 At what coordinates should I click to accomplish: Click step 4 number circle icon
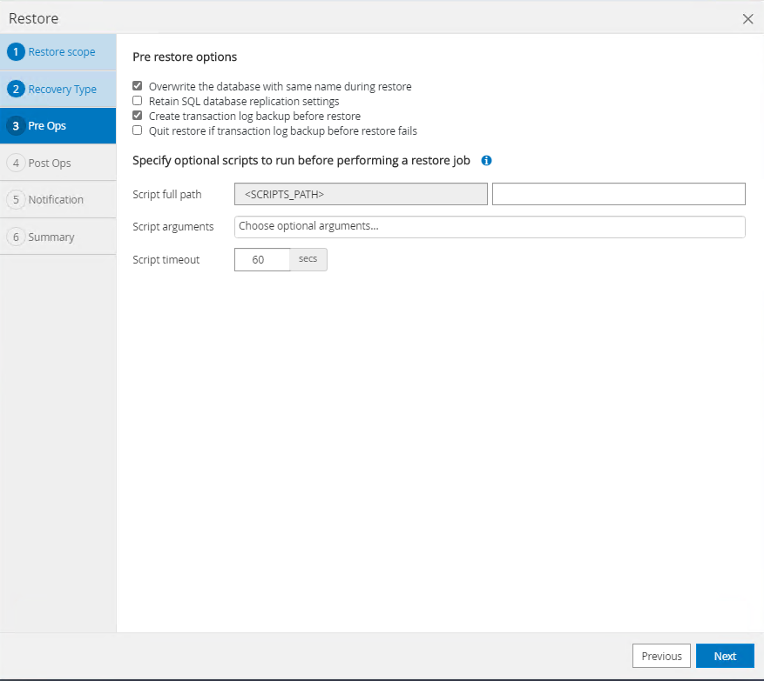click(x=16, y=163)
